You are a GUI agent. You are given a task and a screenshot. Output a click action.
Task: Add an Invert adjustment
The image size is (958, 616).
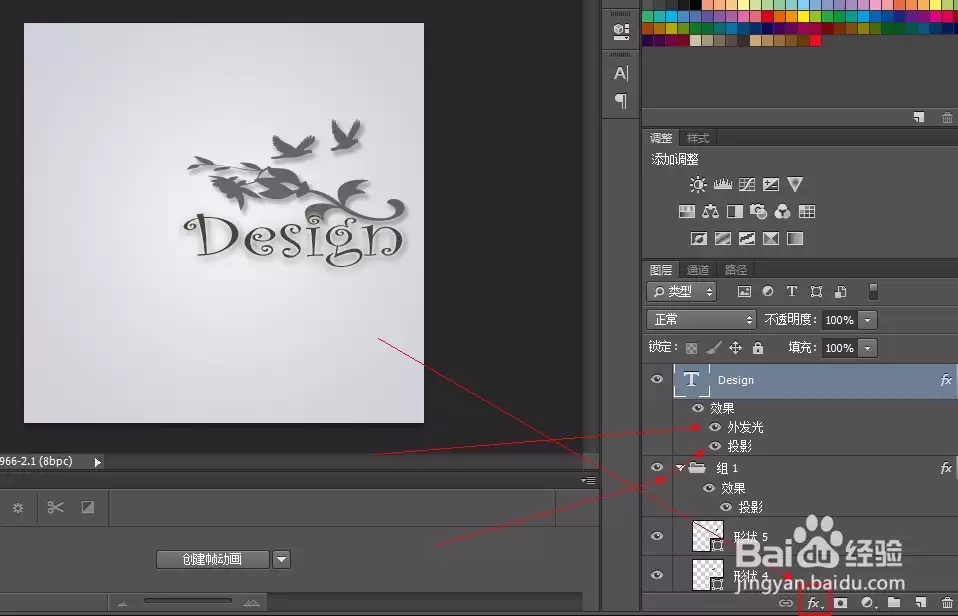click(x=698, y=238)
